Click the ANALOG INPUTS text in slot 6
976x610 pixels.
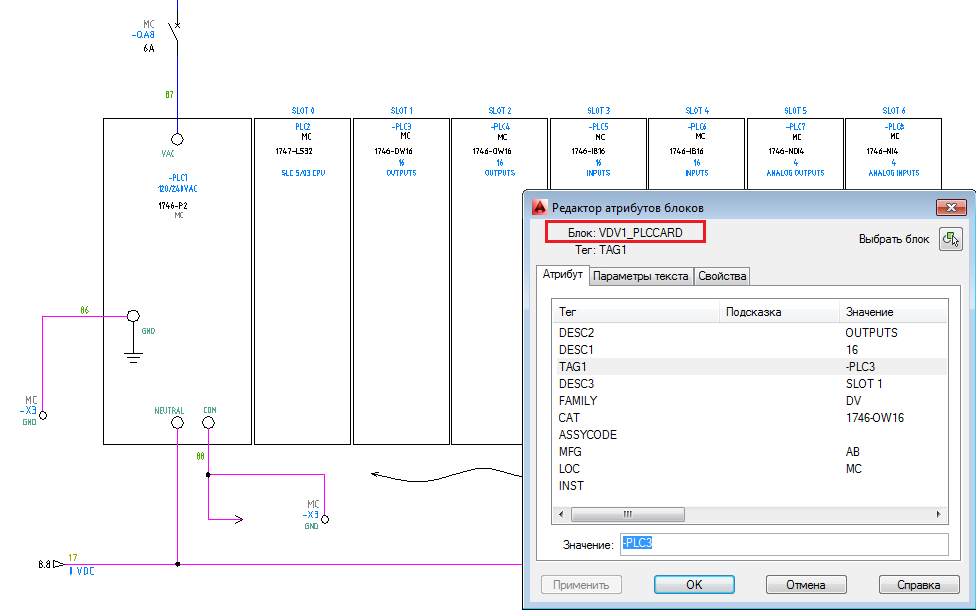point(894,173)
